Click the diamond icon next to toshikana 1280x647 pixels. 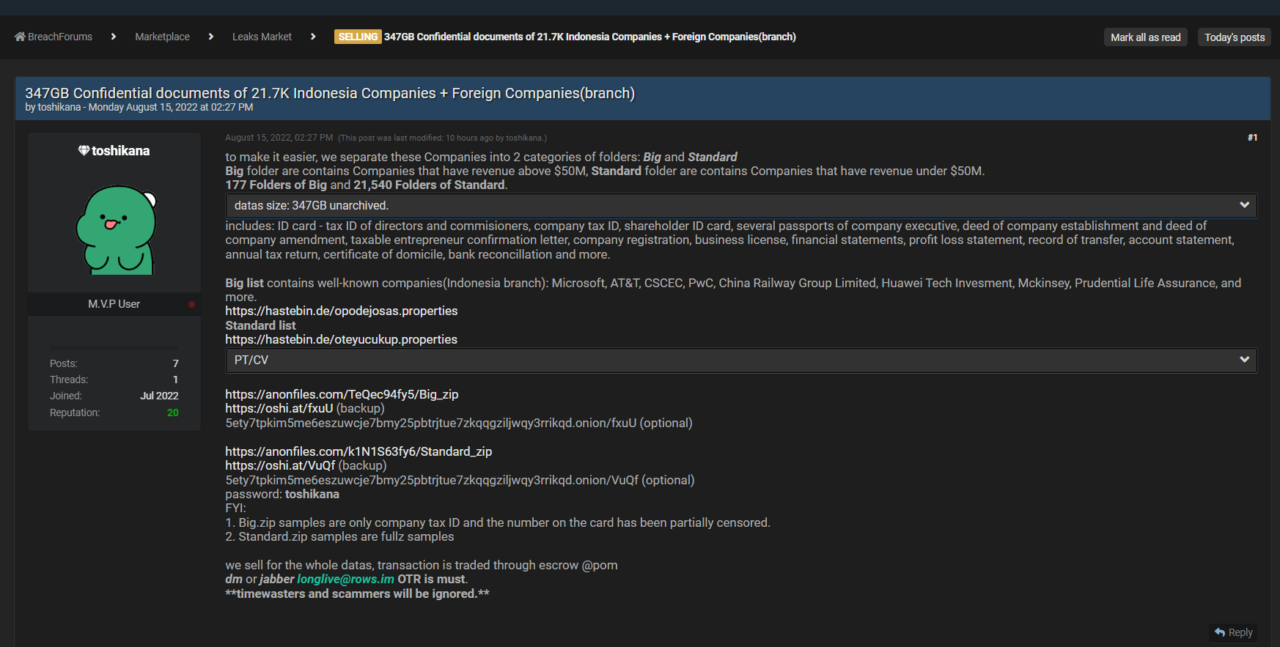(x=84, y=151)
